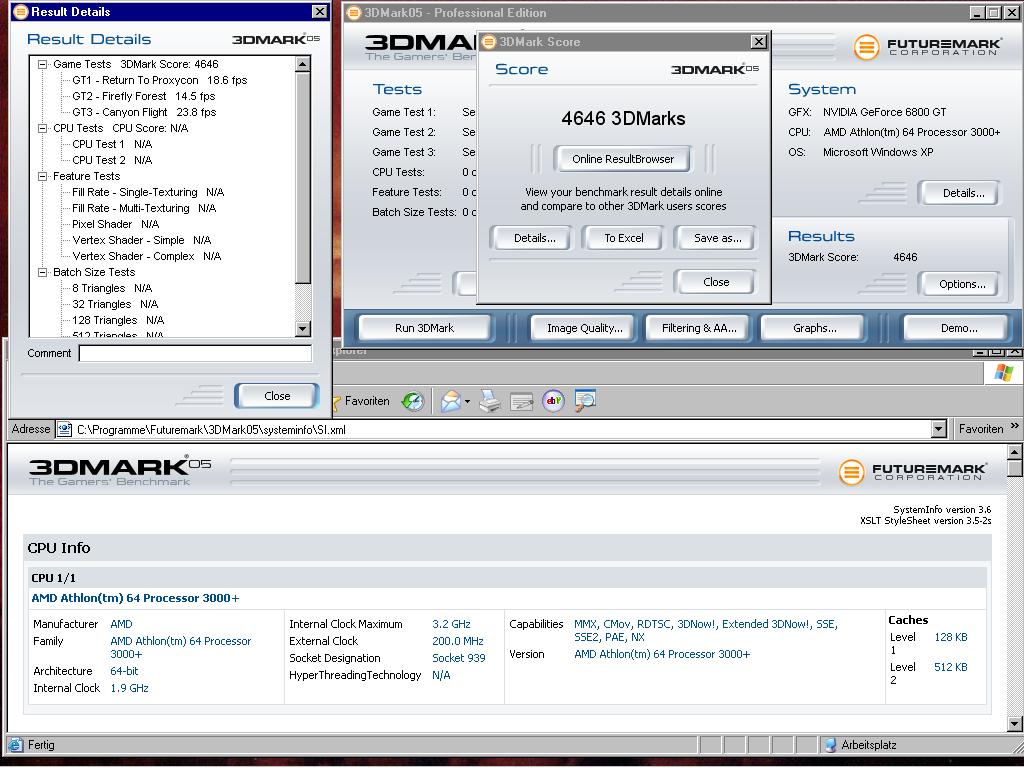Click Save as... button
1024x768 pixels.
[x=717, y=238]
